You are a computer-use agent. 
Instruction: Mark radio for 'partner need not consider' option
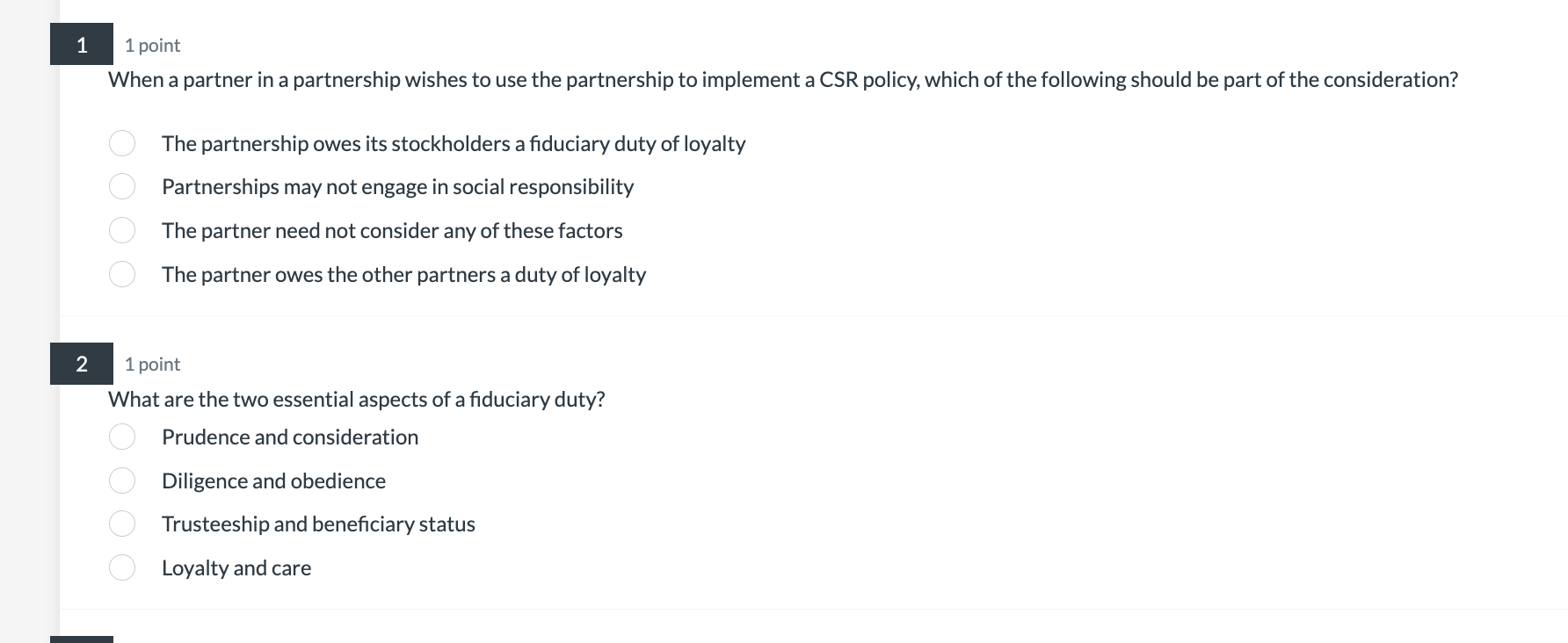coord(122,230)
